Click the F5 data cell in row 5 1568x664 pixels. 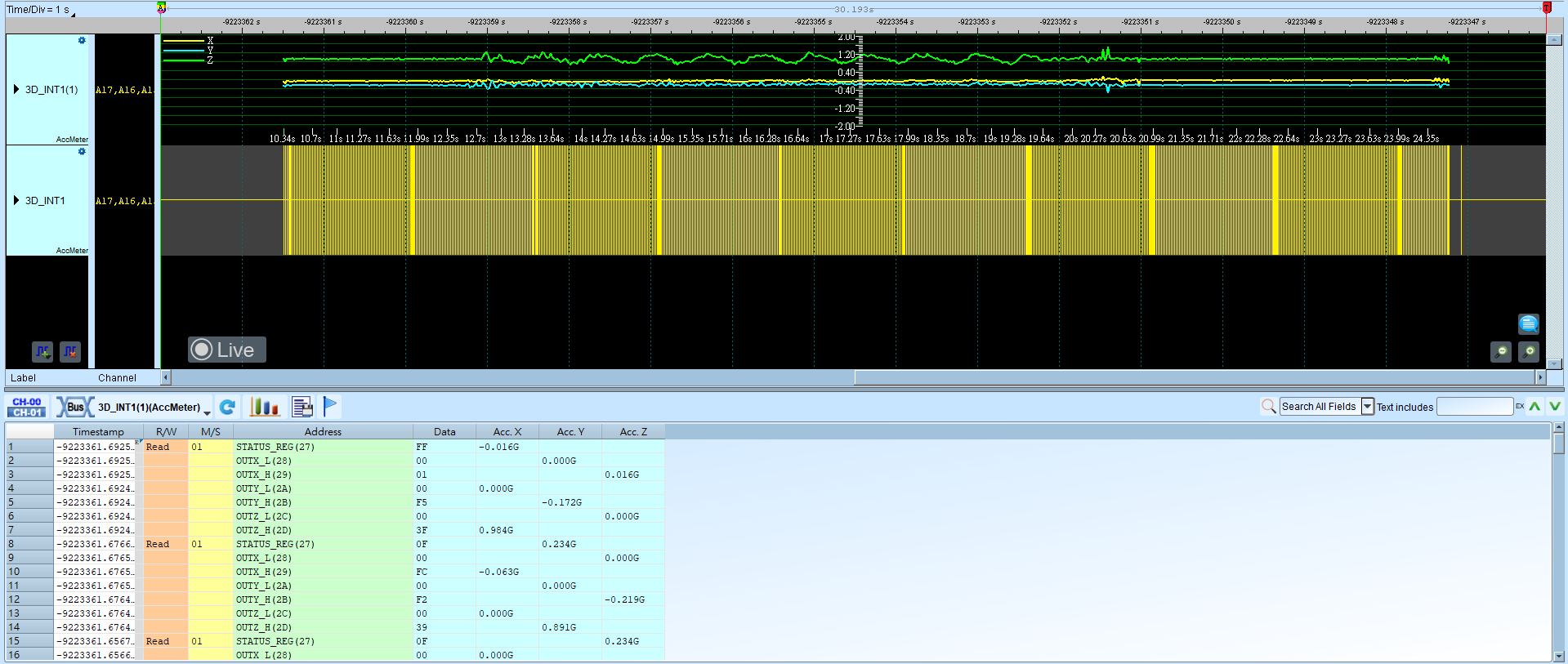pos(444,502)
